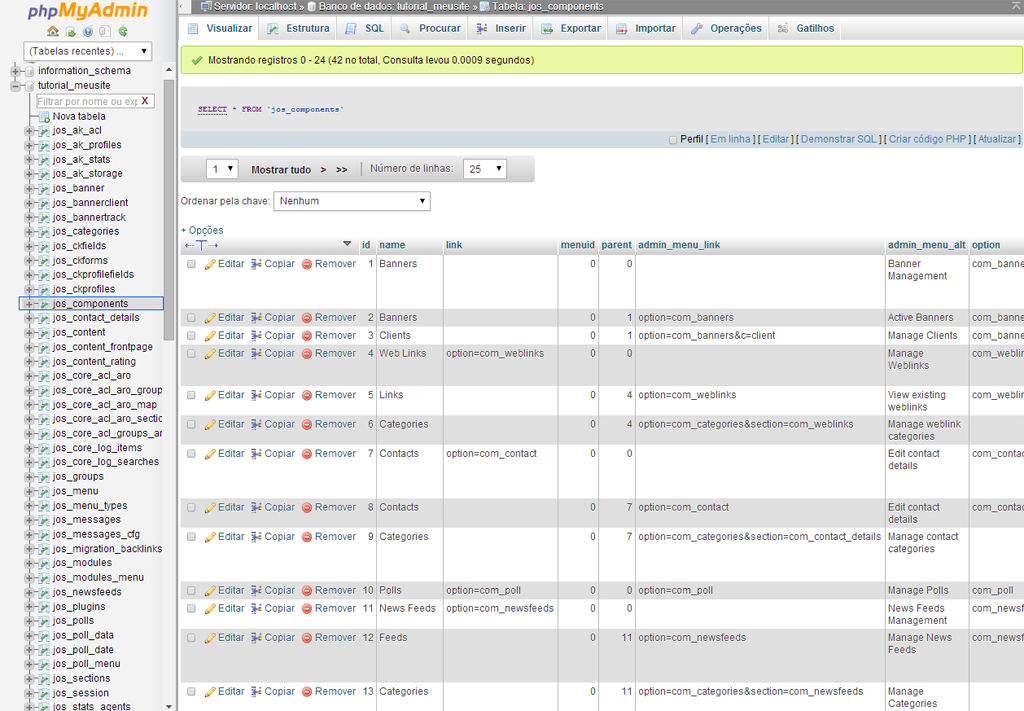Image resolution: width=1024 pixels, height=711 pixels.
Task: Open the Tabelas recentes dropdown
Action: (88, 51)
